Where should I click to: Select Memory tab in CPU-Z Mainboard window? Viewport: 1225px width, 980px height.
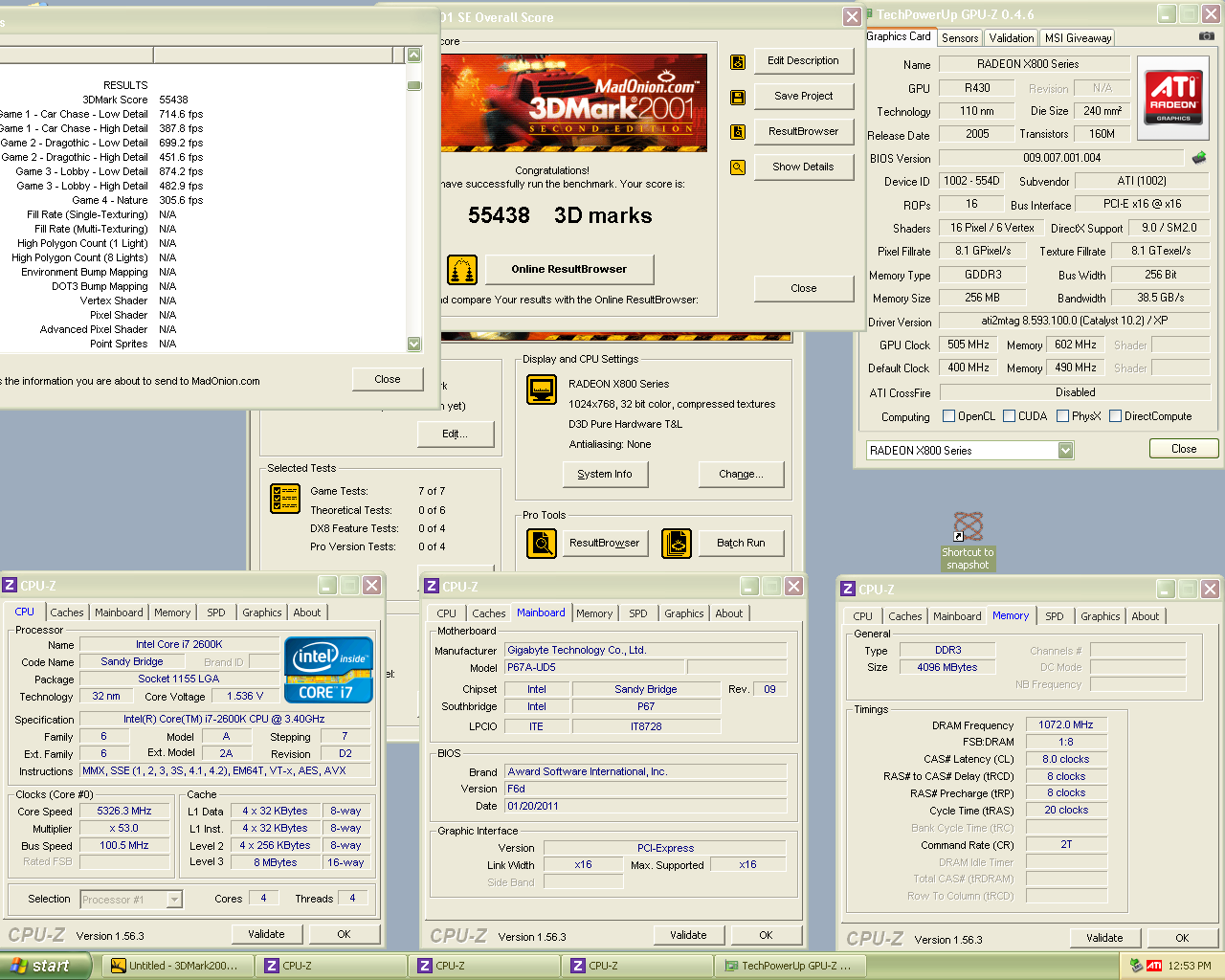pyautogui.click(x=594, y=613)
